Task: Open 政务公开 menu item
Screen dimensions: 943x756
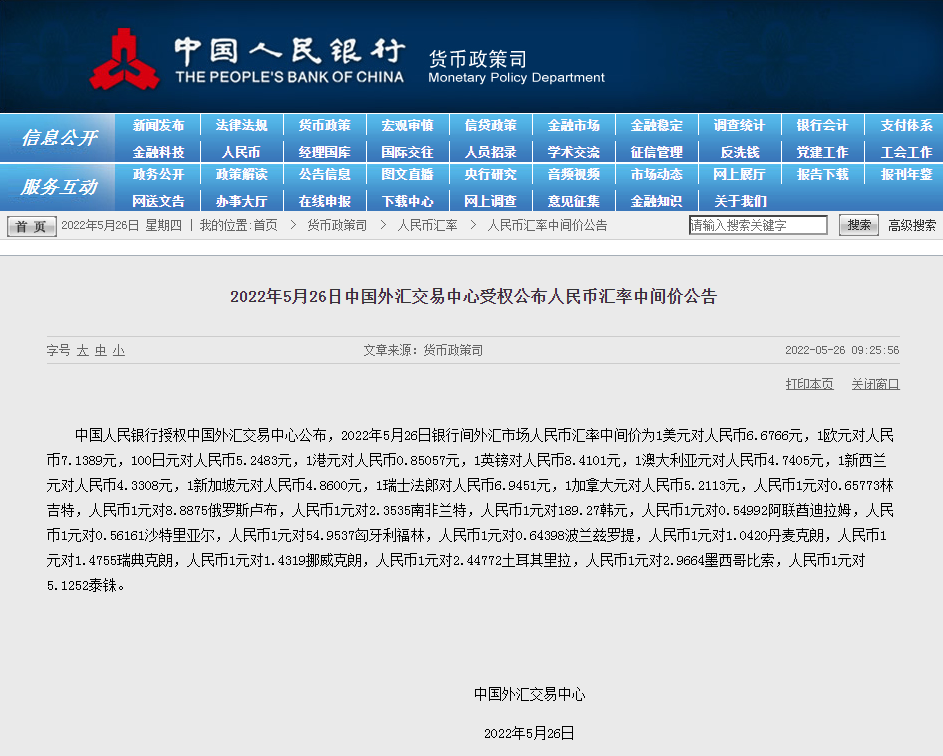Action: click(x=158, y=174)
